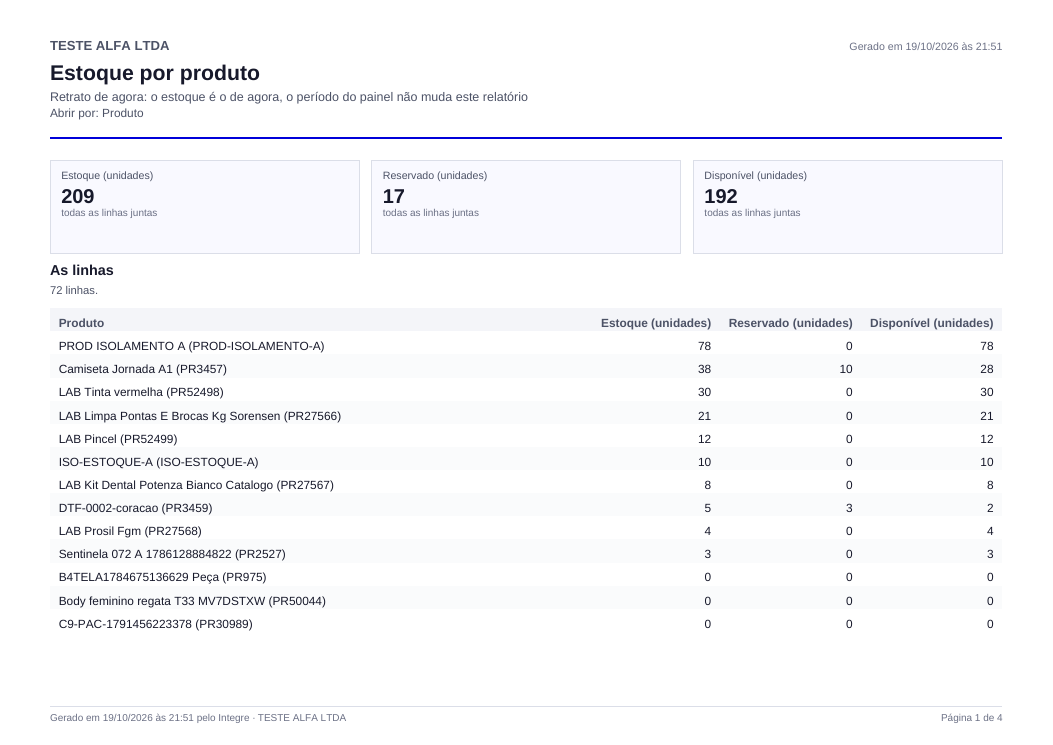
Task: Select the LAB Tinta vermelha (PR52498) row
Action: (526, 392)
